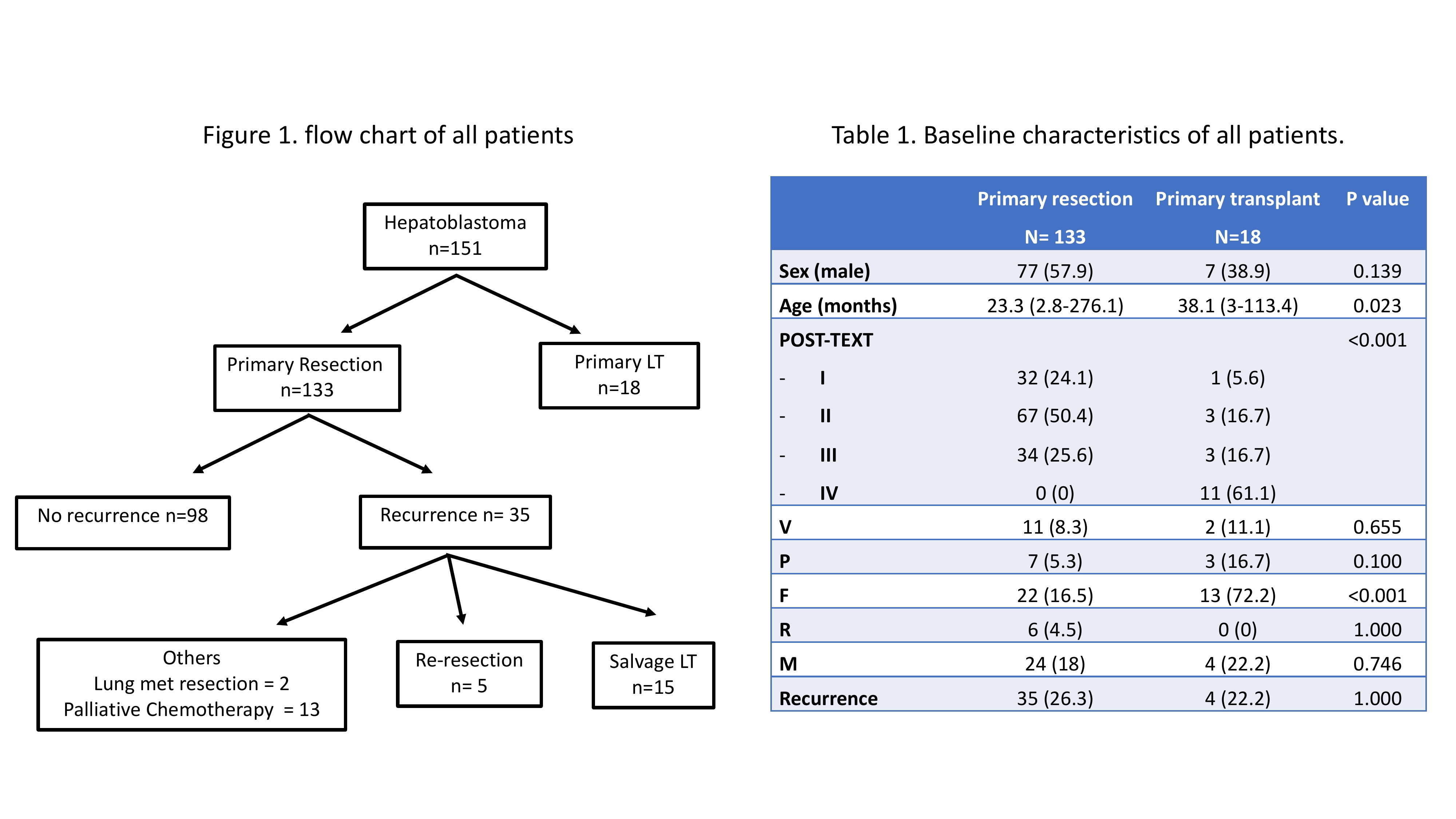This screenshot has width=1456, height=819.
Task: Click the Figure 1 flow chart title
Action: tap(388, 136)
